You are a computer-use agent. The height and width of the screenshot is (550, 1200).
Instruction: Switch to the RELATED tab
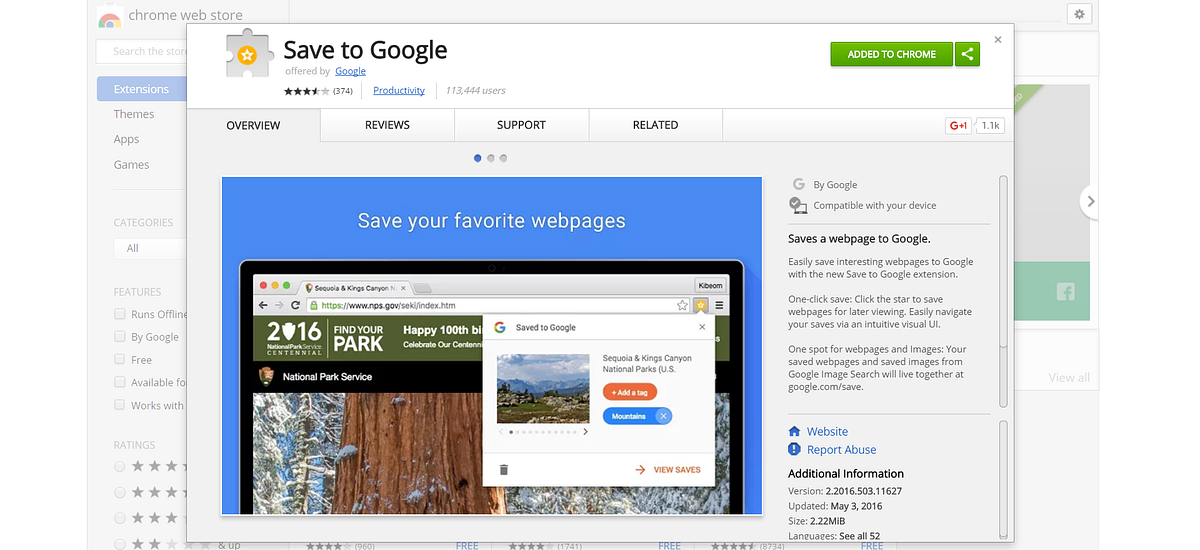[655, 125]
